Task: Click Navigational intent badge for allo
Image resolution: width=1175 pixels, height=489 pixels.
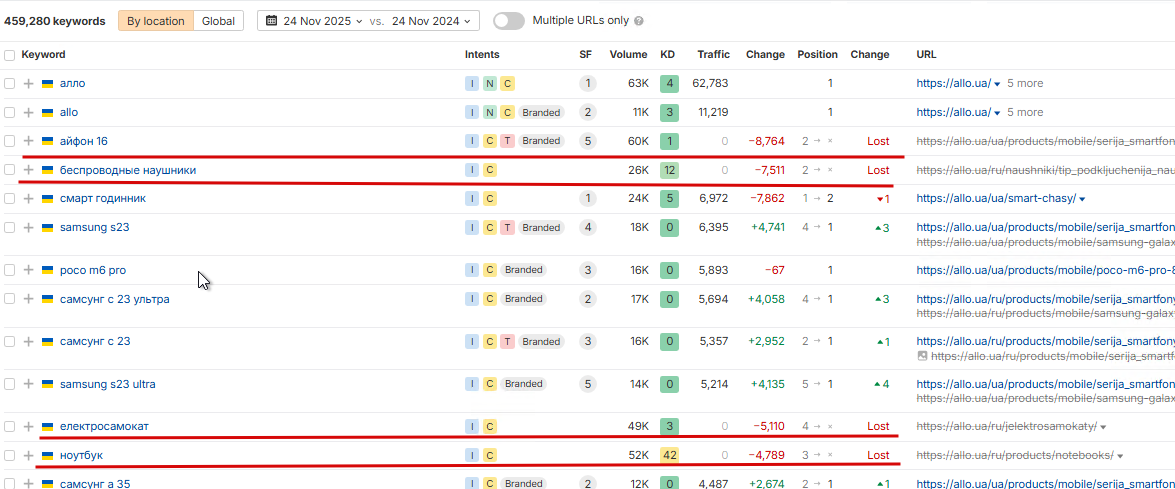Action: (489, 112)
